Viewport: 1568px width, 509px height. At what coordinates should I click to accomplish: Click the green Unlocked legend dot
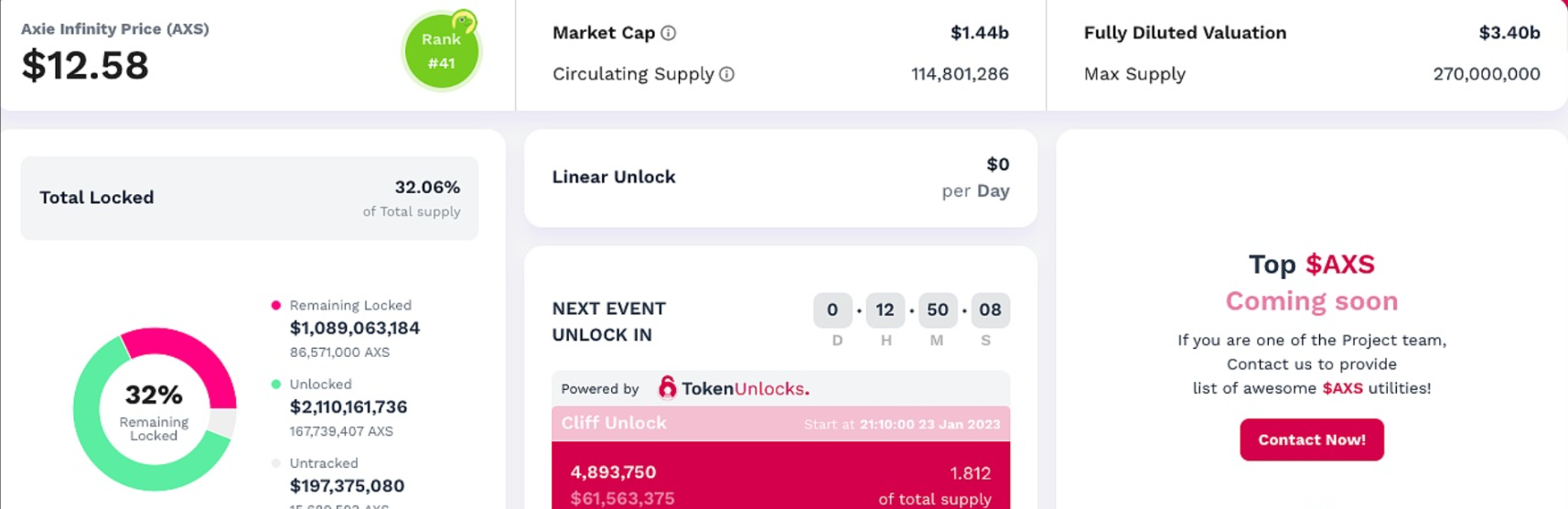tap(276, 384)
